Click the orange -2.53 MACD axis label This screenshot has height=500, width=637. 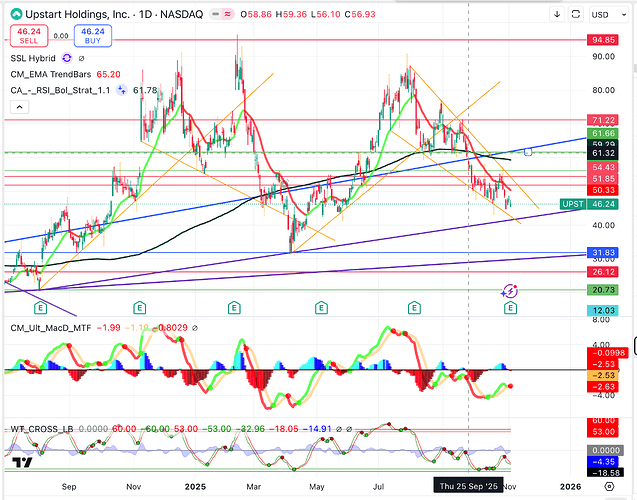click(603, 375)
